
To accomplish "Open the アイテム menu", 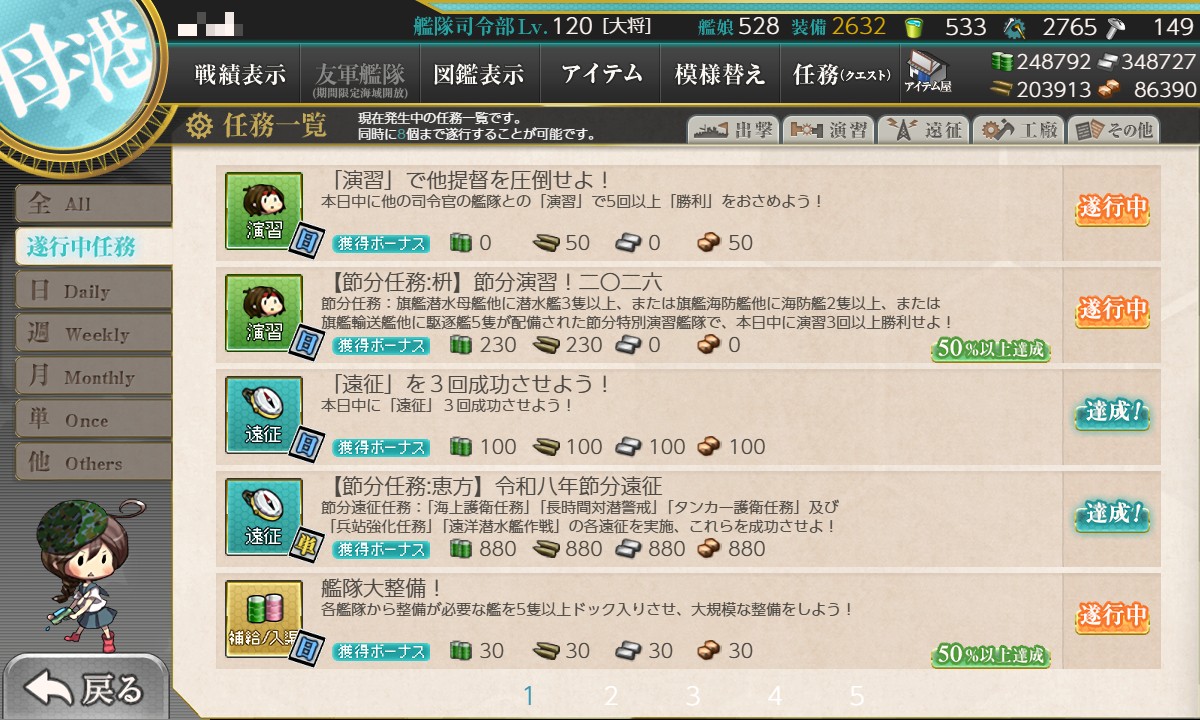I will coord(600,74).
